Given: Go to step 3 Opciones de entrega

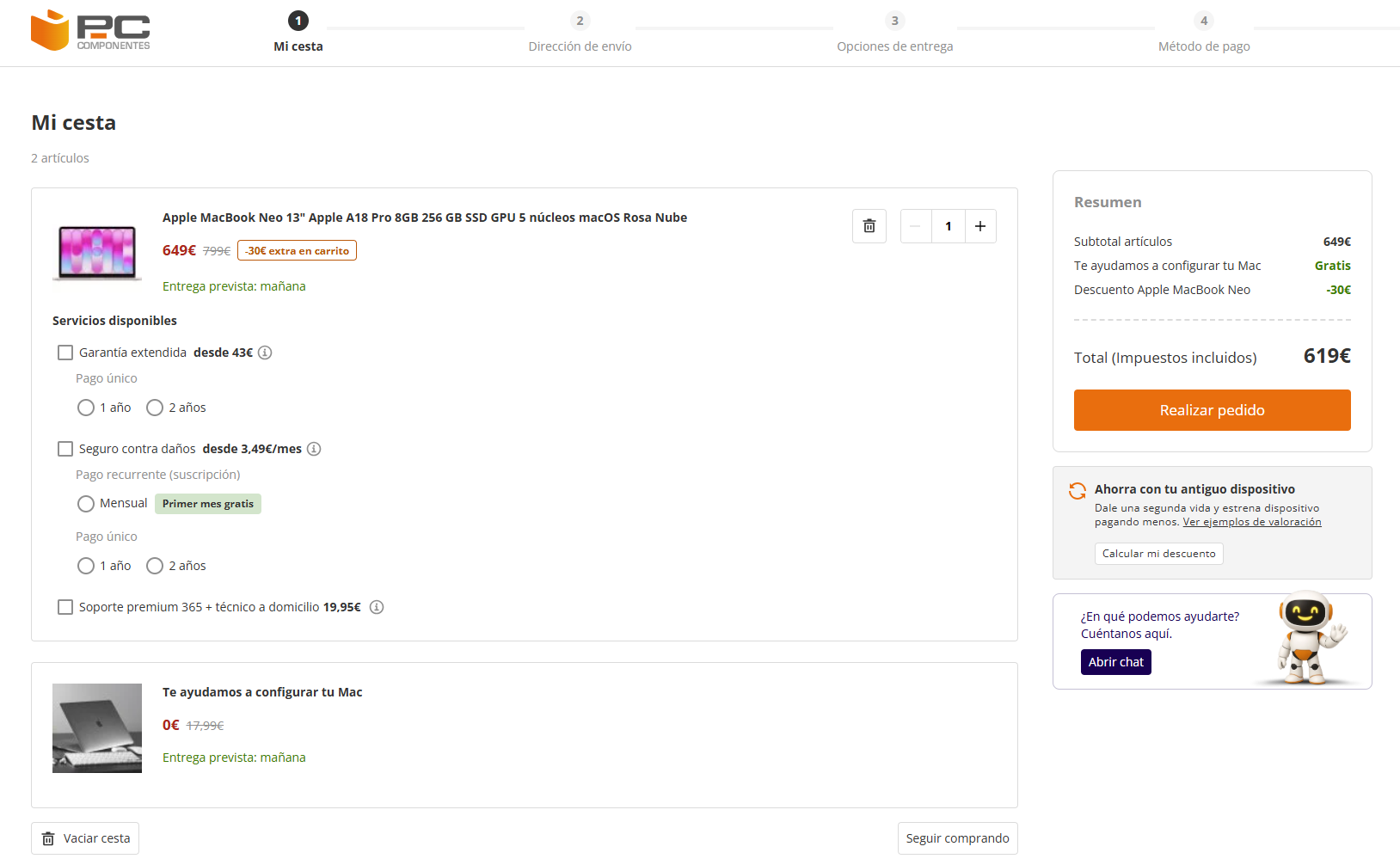Looking at the screenshot, I should coord(894,33).
